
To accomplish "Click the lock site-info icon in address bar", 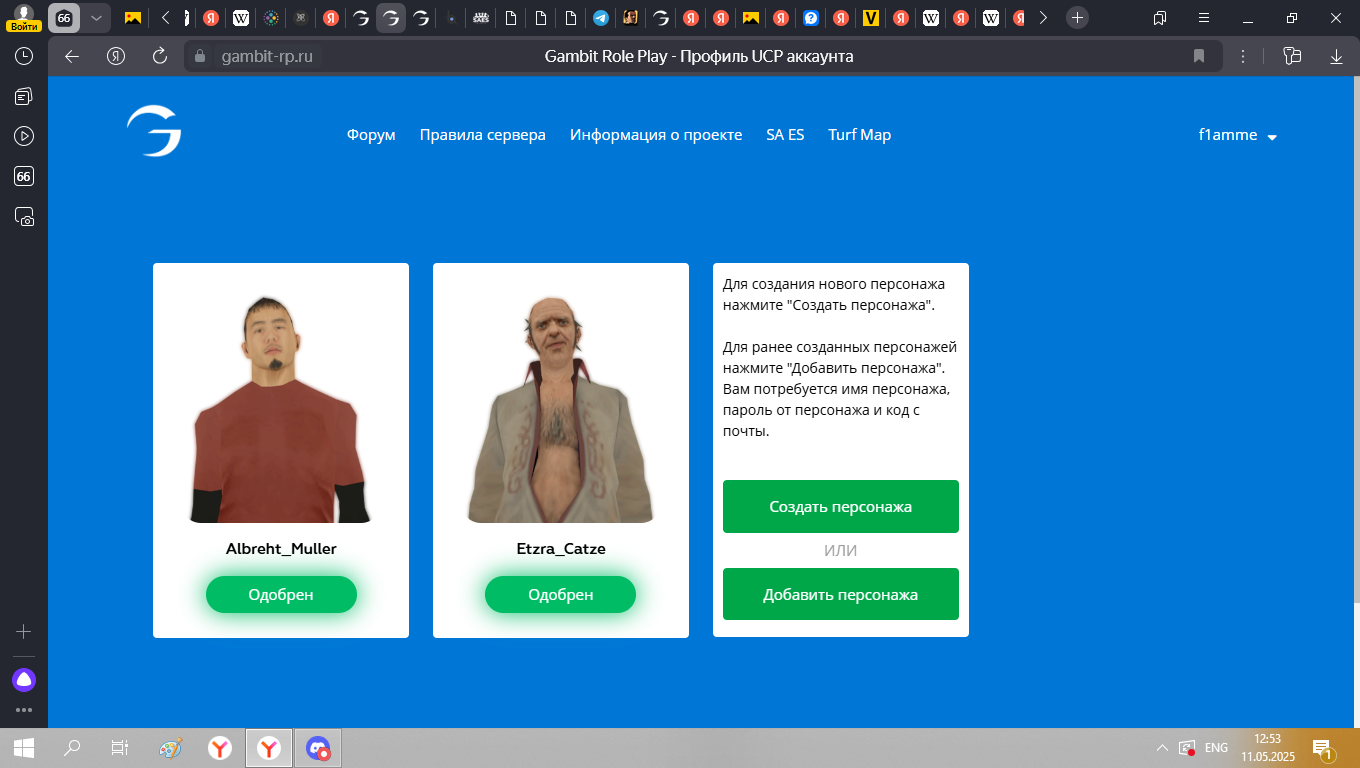I will tap(200, 56).
